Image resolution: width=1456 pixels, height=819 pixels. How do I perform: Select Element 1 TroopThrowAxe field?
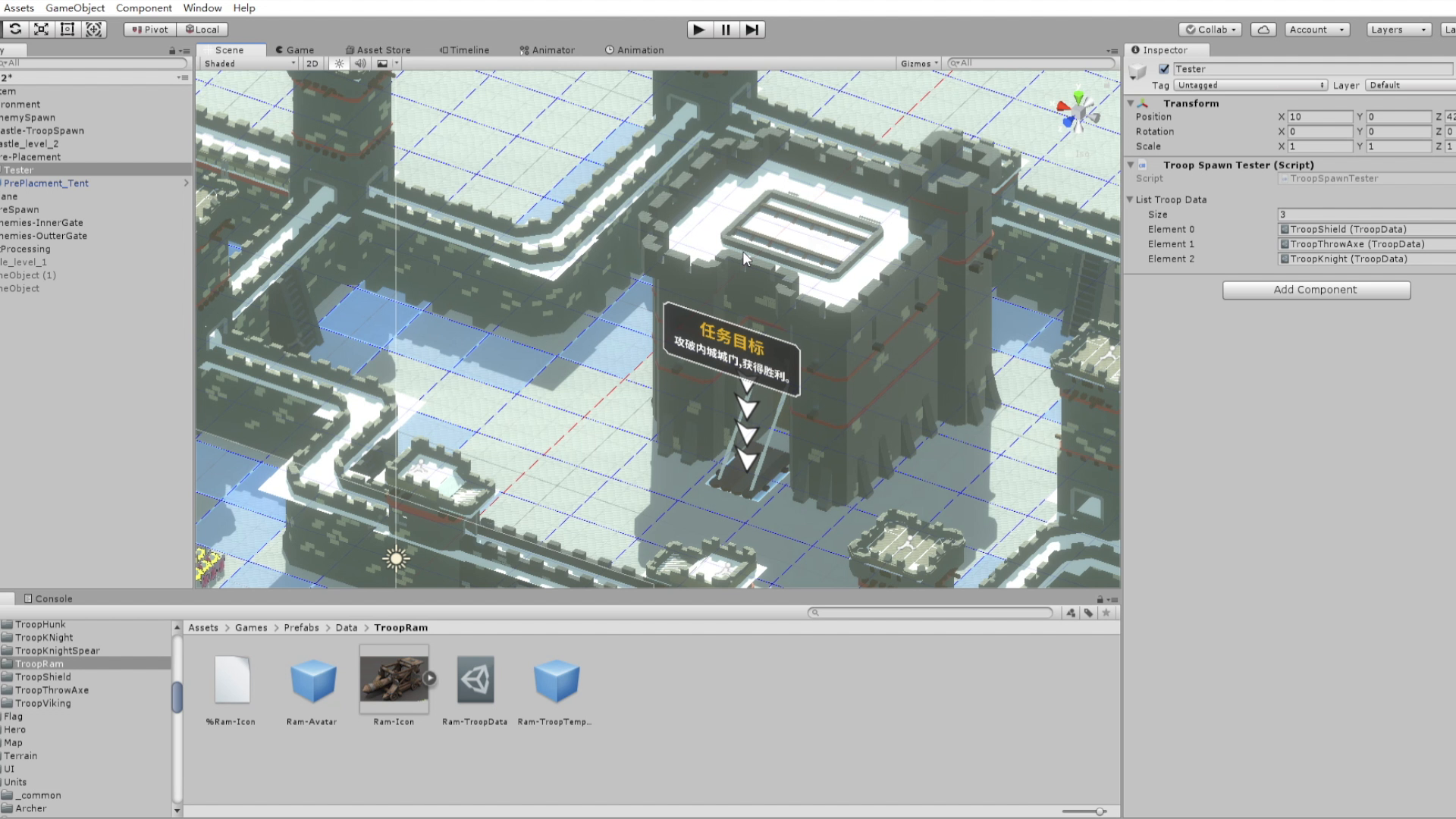[x=1367, y=244]
